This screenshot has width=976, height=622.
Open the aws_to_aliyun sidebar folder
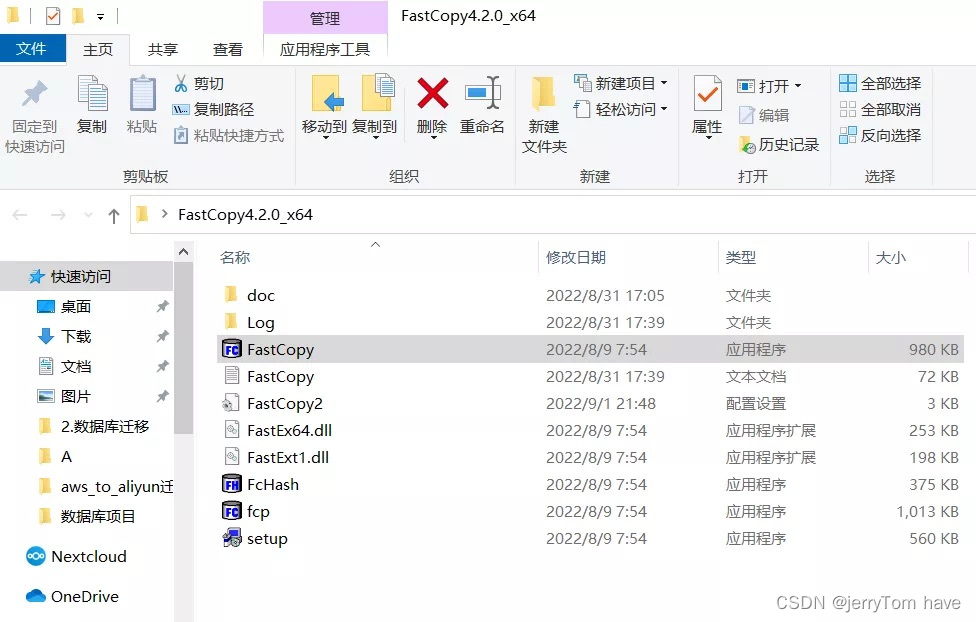[105, 486]
